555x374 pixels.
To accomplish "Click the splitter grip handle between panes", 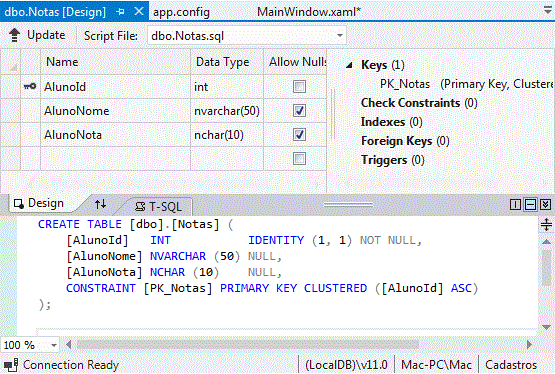I will click(x=348, y=205).
